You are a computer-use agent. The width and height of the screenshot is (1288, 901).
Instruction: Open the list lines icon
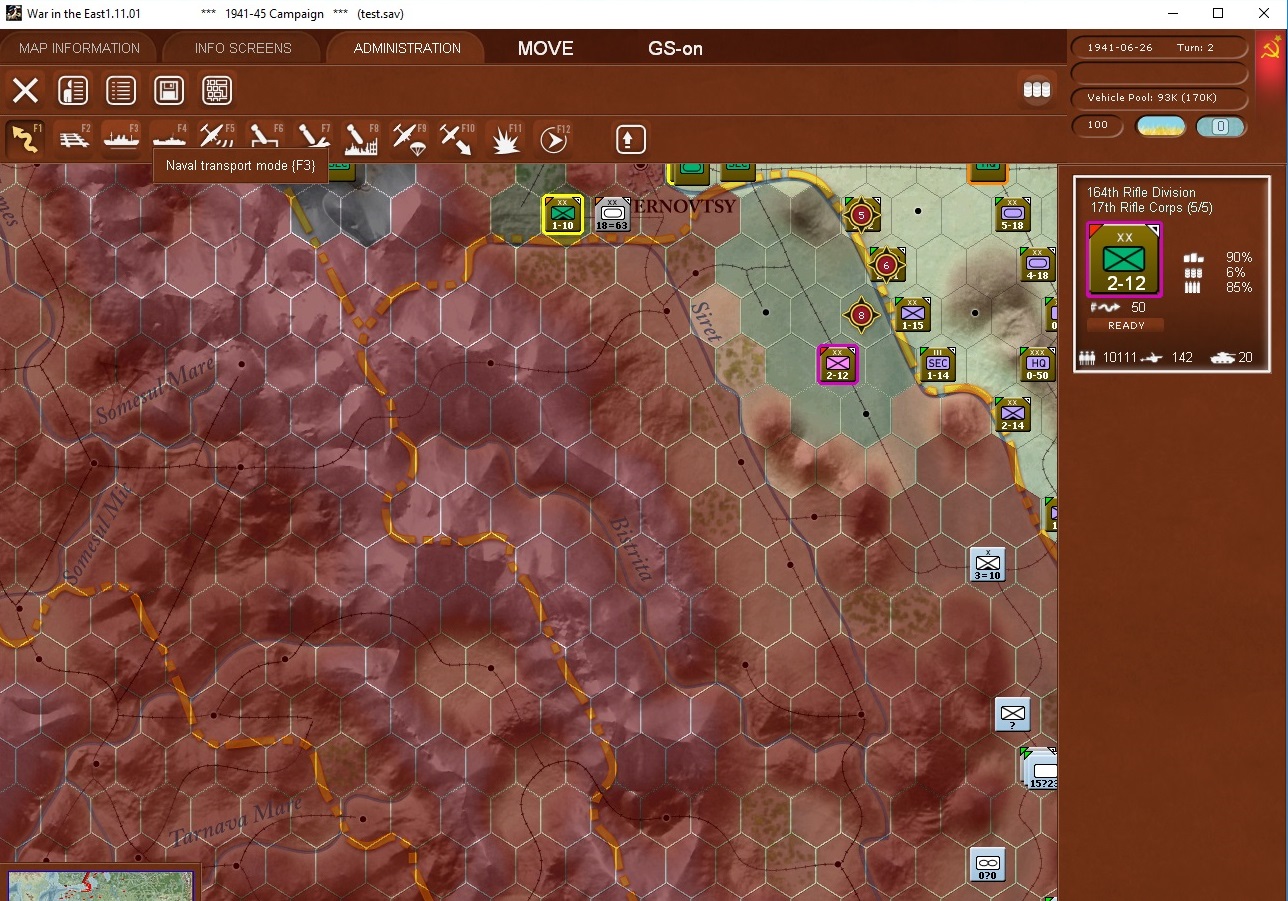click(x=121, y=91)
